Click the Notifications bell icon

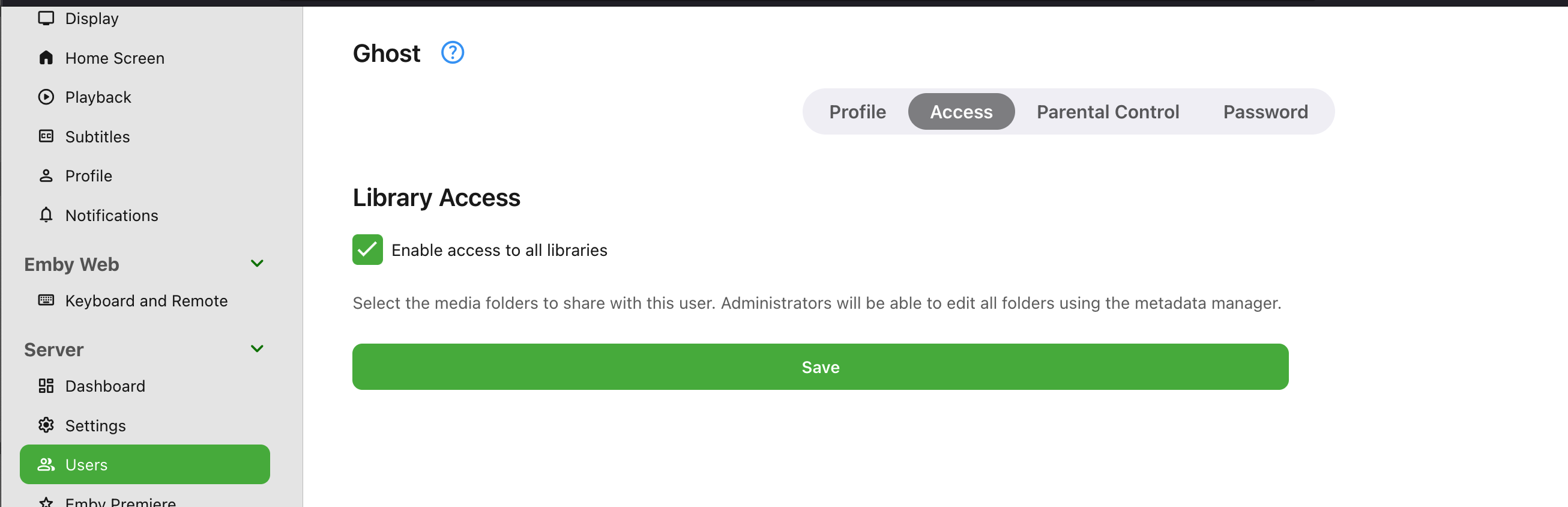(46, 215)
